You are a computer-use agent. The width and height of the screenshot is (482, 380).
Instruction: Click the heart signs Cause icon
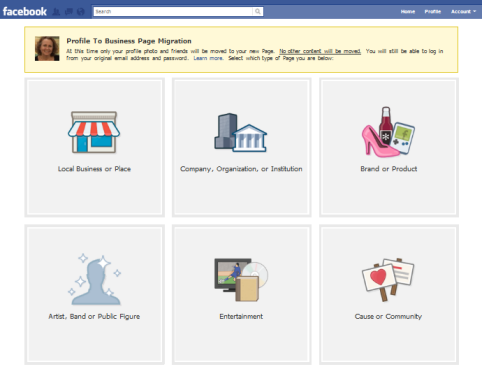click(388, 280)
